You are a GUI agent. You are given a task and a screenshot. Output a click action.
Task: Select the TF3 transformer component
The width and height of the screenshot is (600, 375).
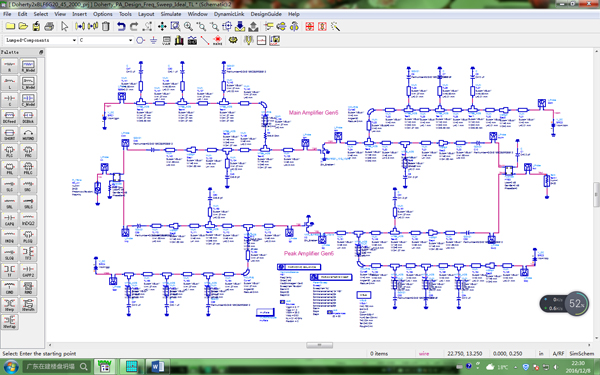28,254
